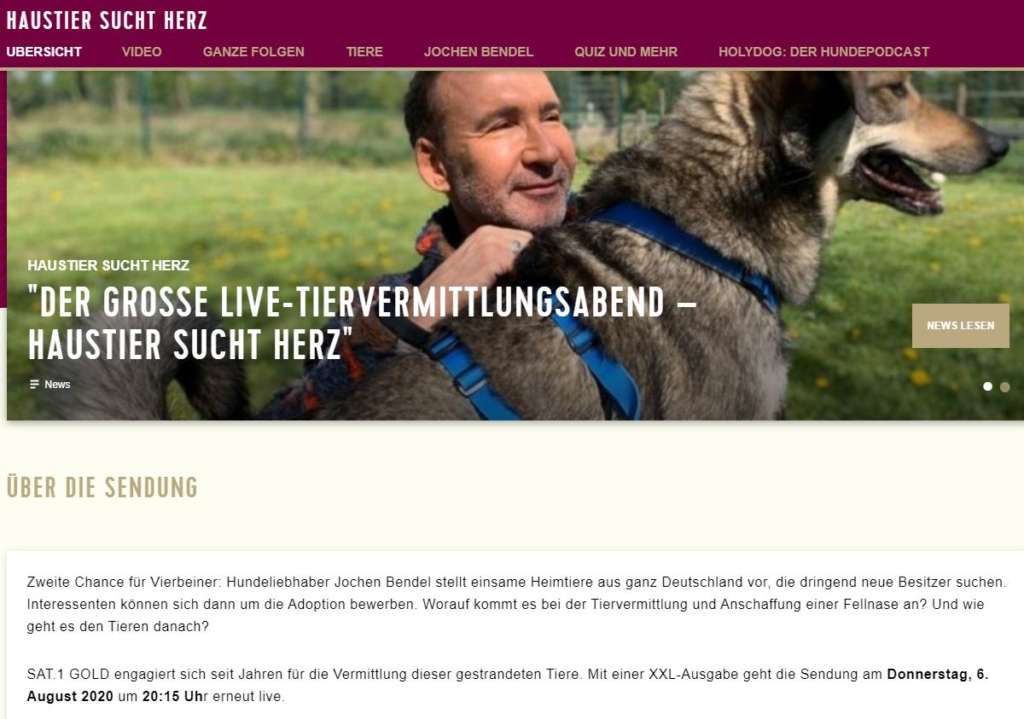This screenshot has height=719, width=1024.
Task: Open QUIZ UND MEHR menu
Action: click(626, 52)
